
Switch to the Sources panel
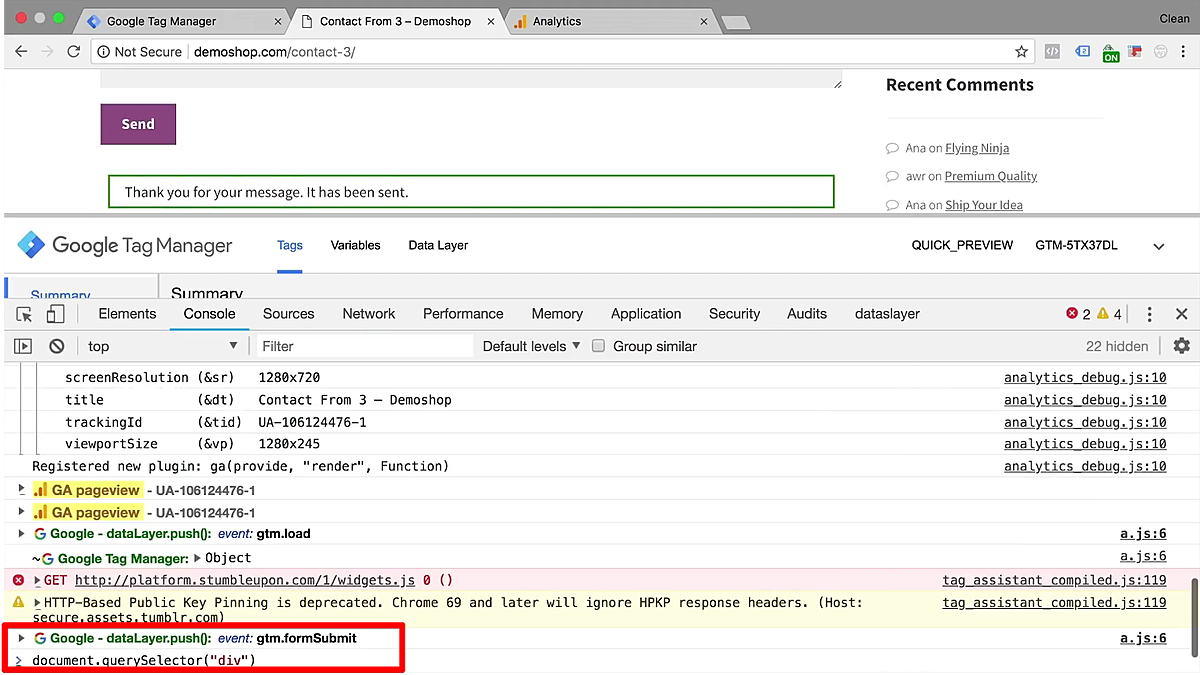point(289,314)
